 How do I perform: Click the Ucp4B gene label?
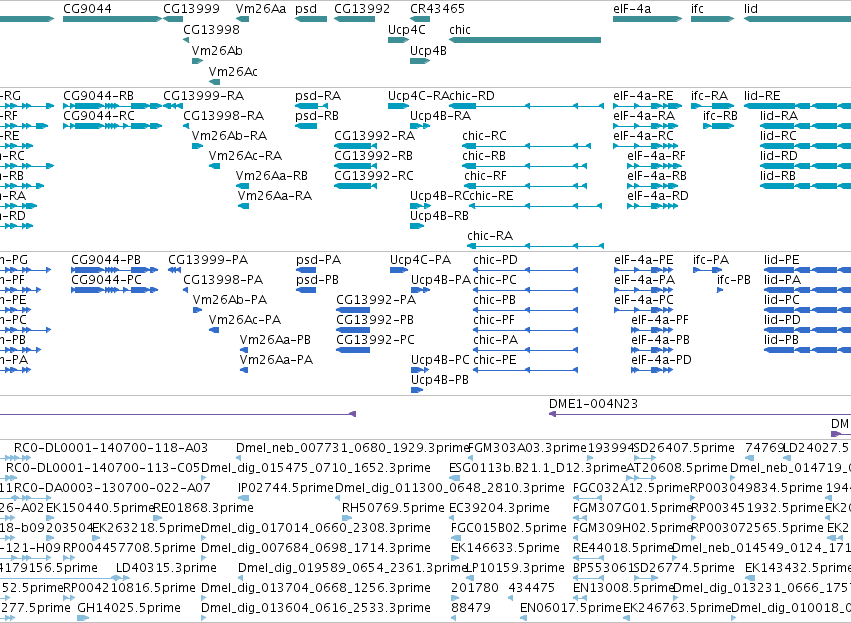click(428, 51)
